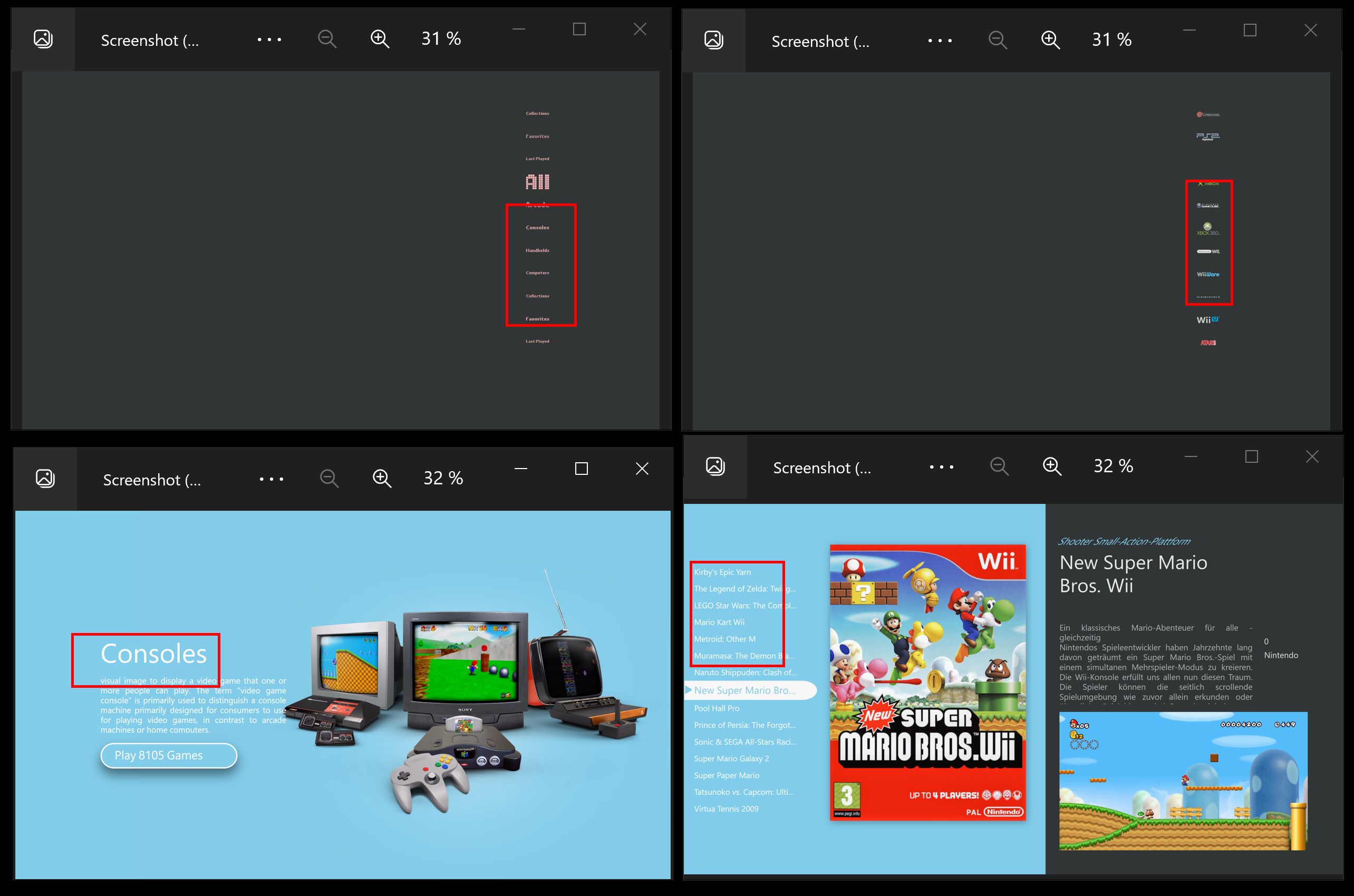Select Mario Kart Wii in the game list
This screenshot has height=896, width=1354.
(x=719, y=622)
